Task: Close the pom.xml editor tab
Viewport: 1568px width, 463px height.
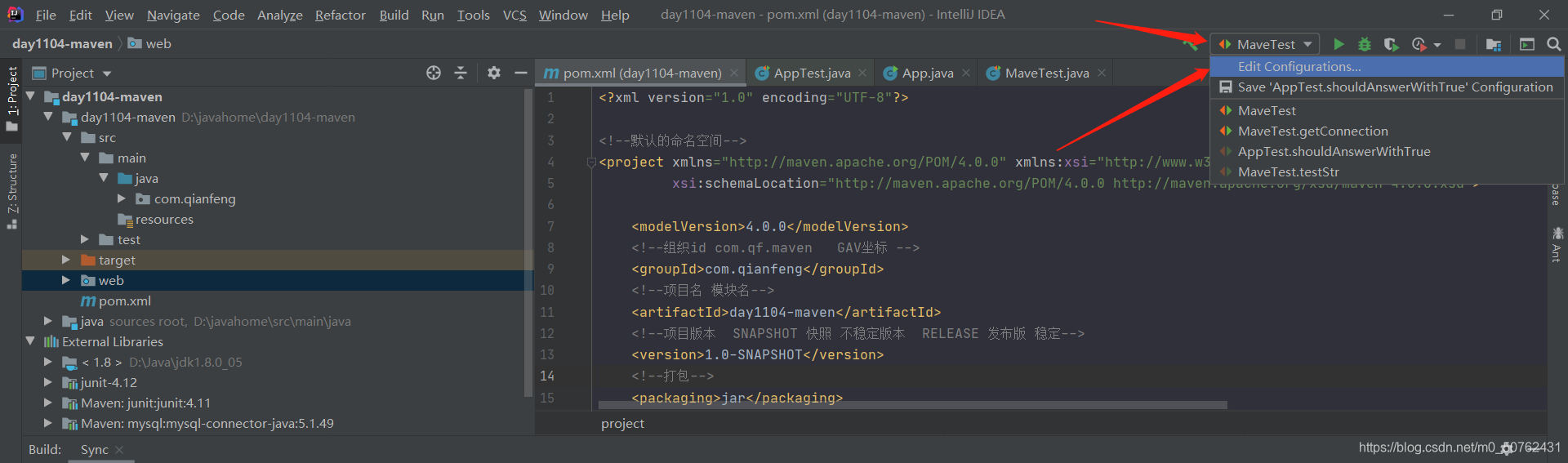Action: coord(734,73)
